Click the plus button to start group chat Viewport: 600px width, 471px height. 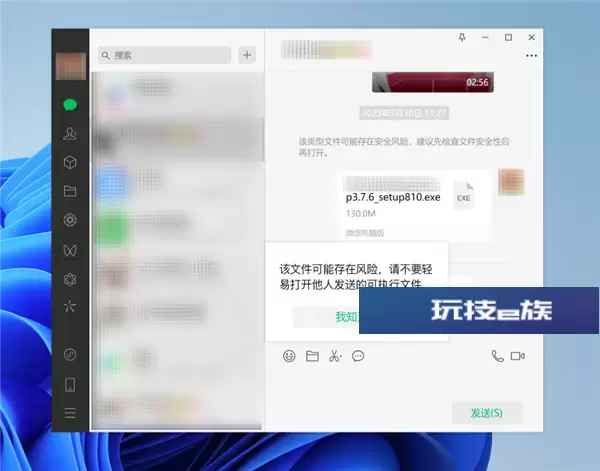[x=247, y=55]
